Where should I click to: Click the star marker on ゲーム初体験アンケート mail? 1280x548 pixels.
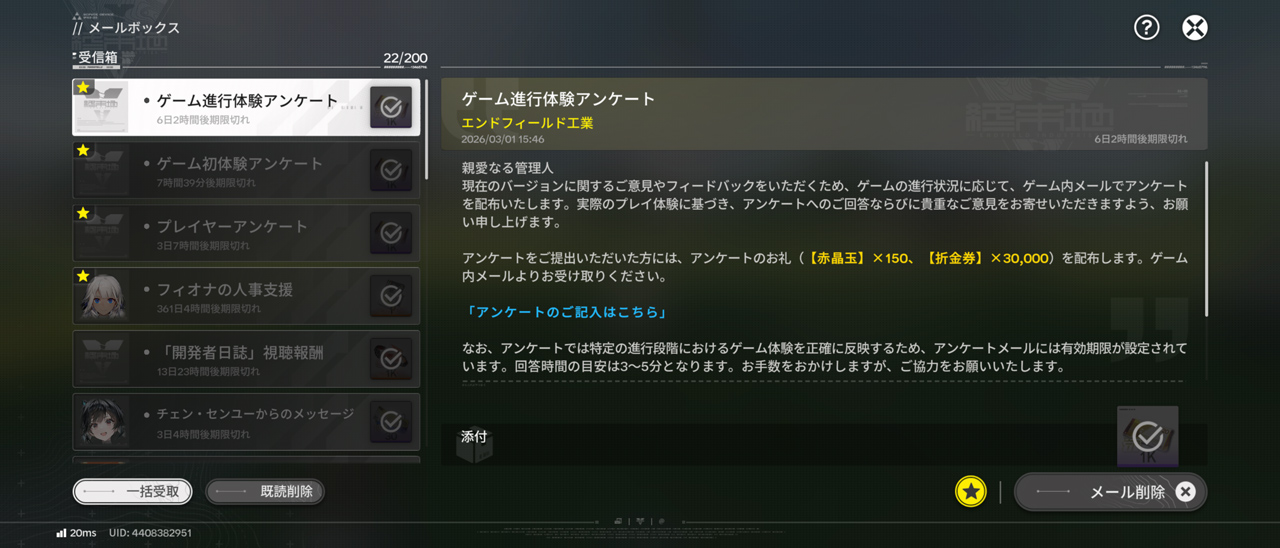coord(83,150)
